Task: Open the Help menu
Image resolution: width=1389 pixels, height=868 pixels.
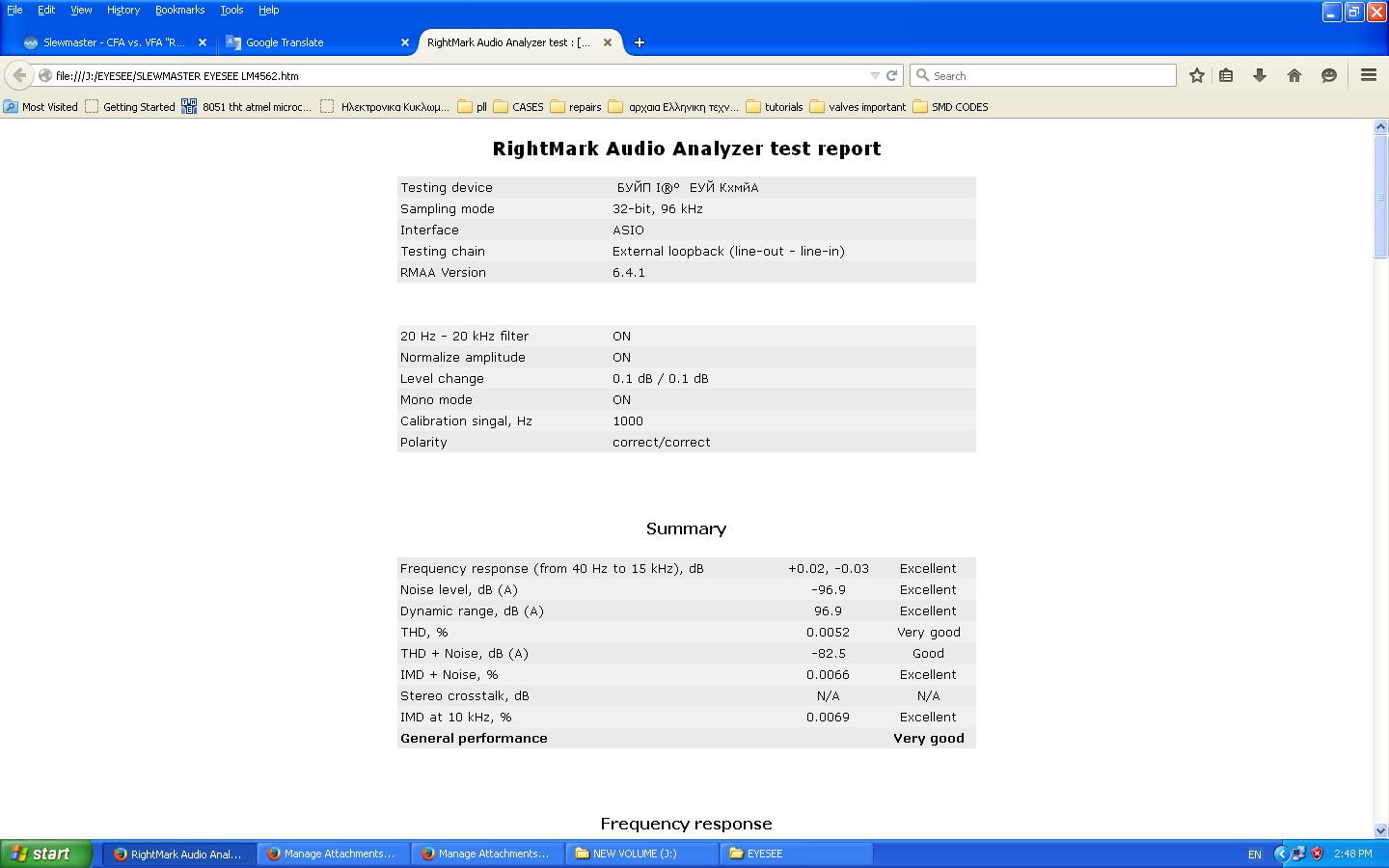Action: (x=269, y=10)
